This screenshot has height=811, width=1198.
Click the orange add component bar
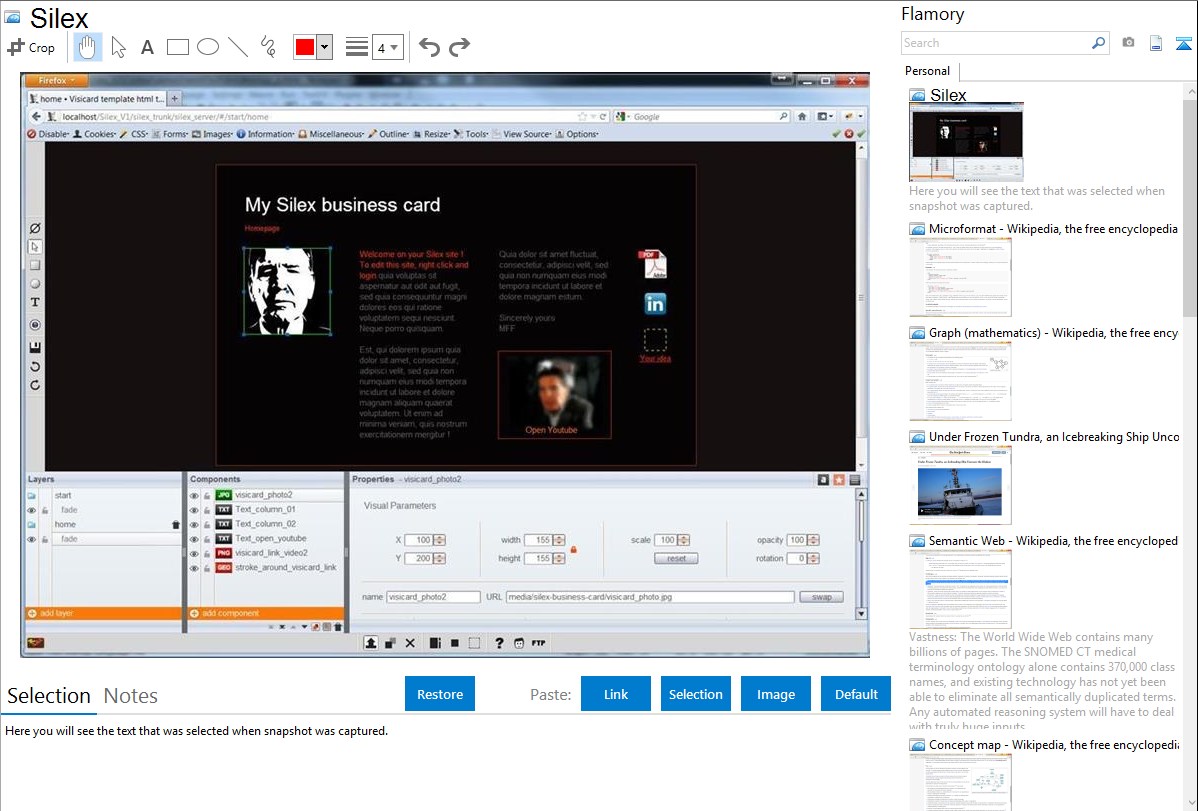click(x=265, y=613)
